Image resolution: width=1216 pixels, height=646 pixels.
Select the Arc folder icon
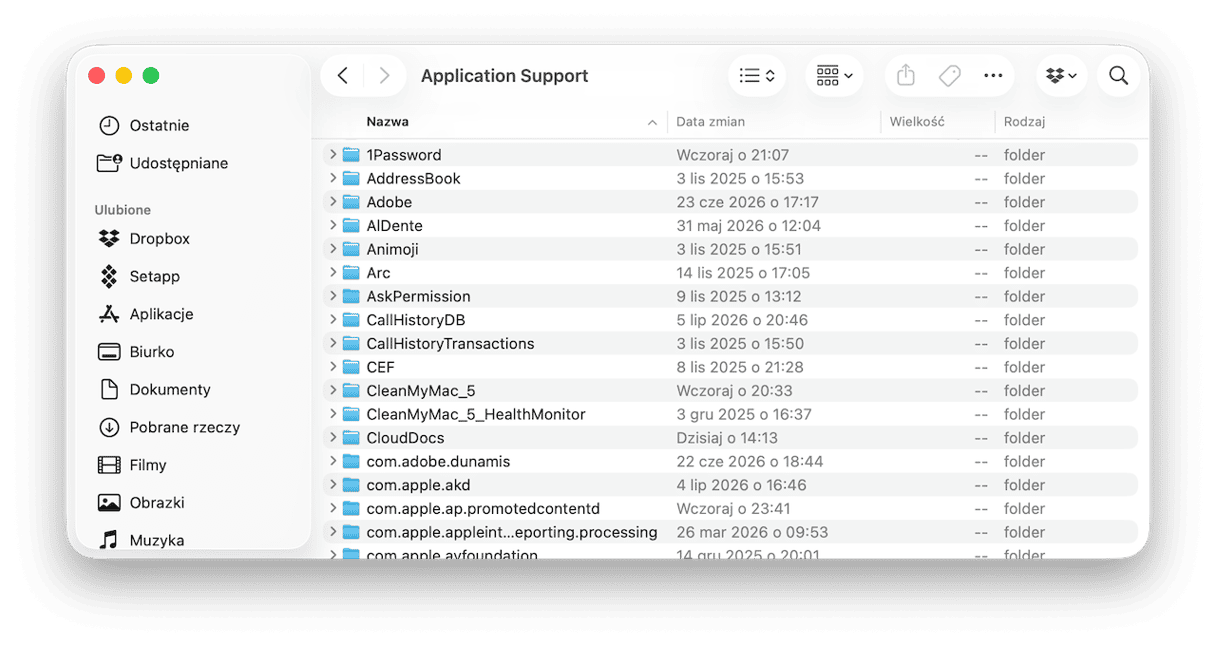(x=351, y=273)
